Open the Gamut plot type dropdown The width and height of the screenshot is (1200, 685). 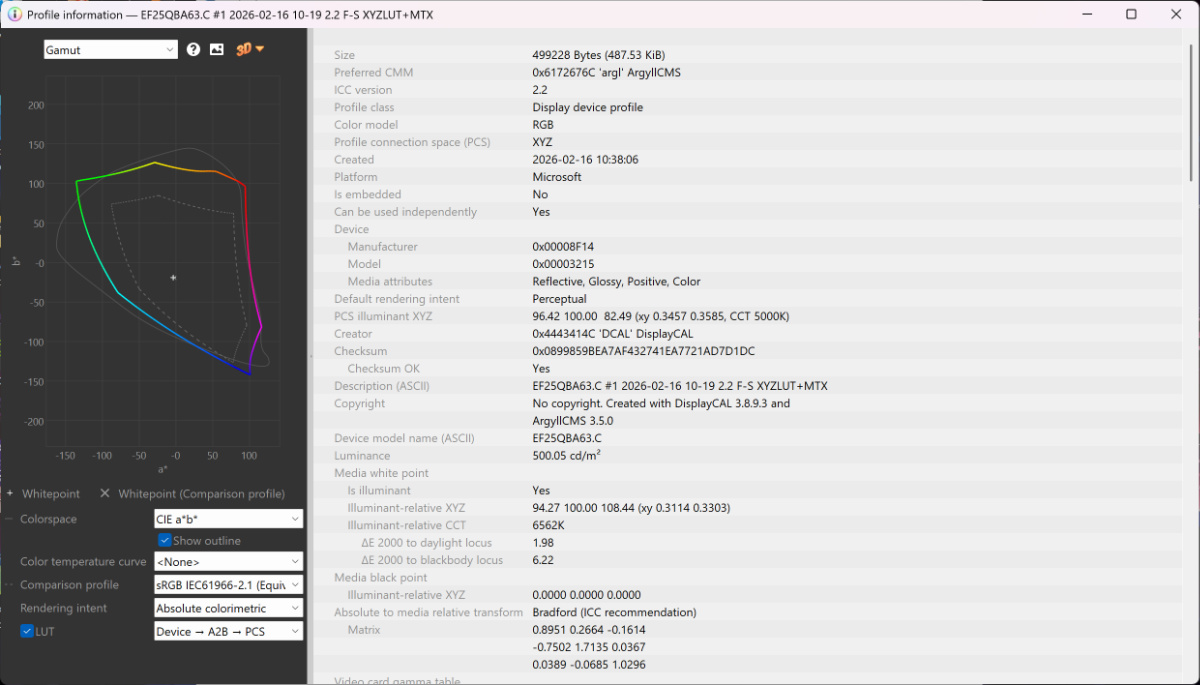tap(110, 49)
